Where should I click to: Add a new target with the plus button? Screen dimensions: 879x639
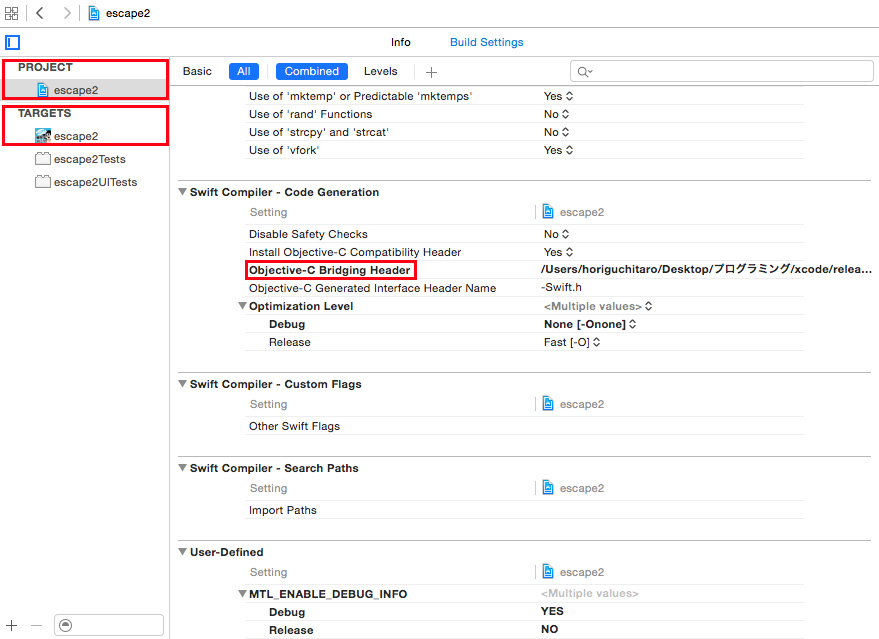point(12,625)
